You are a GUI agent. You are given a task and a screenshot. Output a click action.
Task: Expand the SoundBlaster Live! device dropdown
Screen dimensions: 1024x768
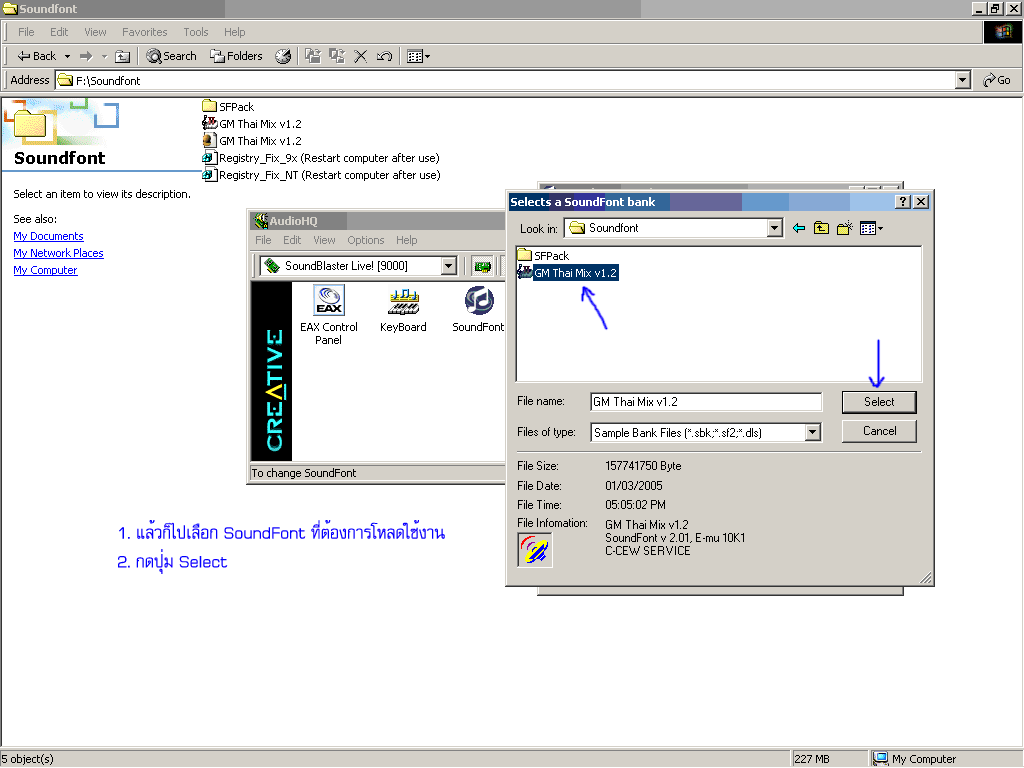[x=449, y=266]
